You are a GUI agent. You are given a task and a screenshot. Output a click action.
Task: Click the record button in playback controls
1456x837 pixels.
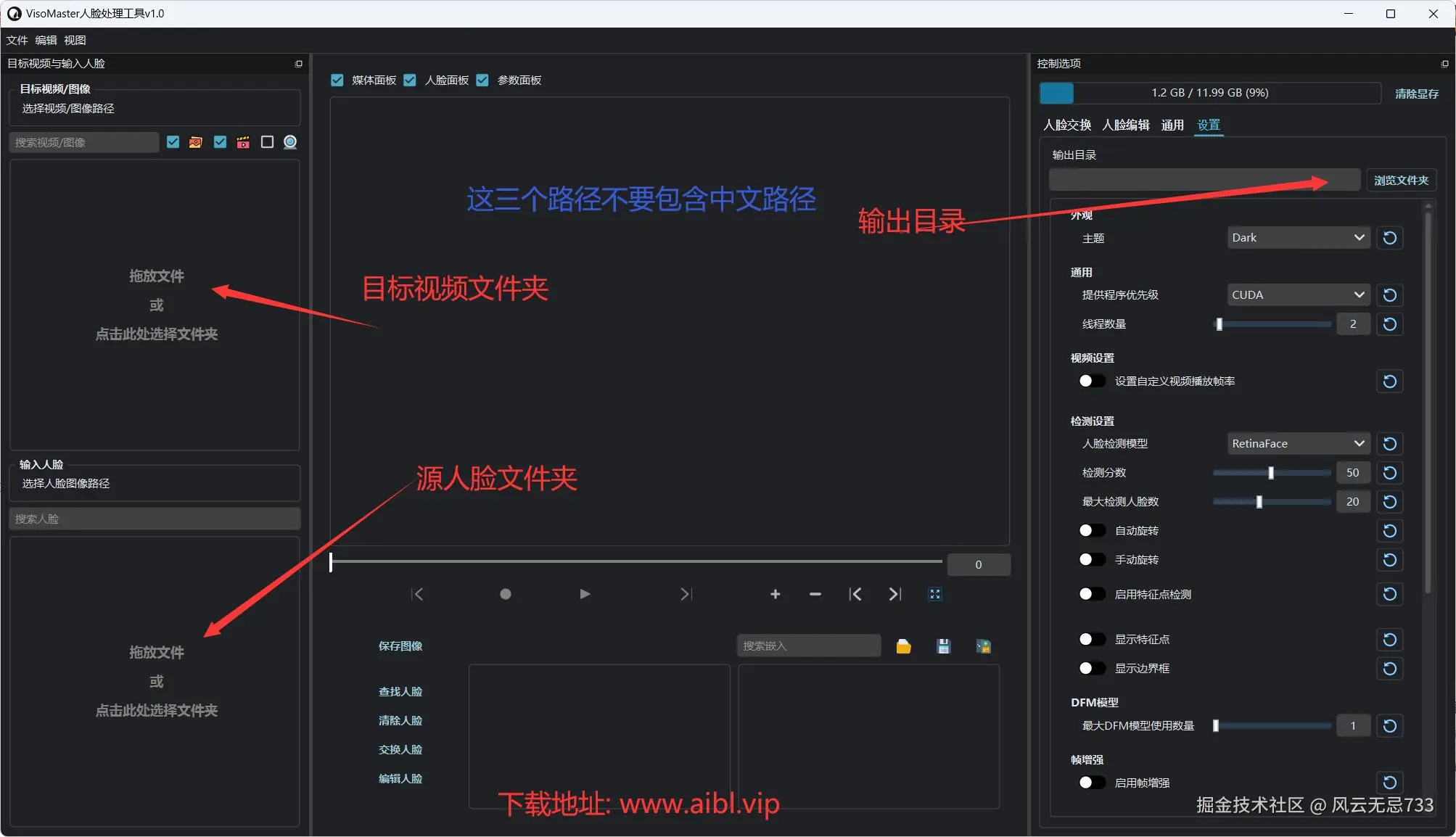(x=506, y=594)
